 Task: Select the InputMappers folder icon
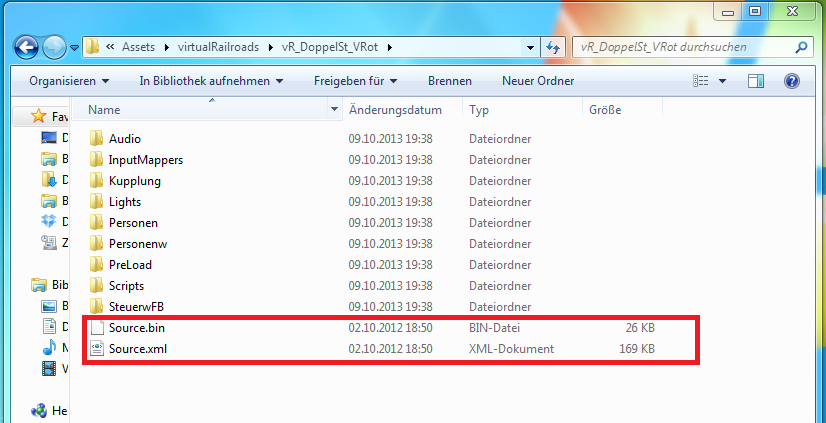96,160
